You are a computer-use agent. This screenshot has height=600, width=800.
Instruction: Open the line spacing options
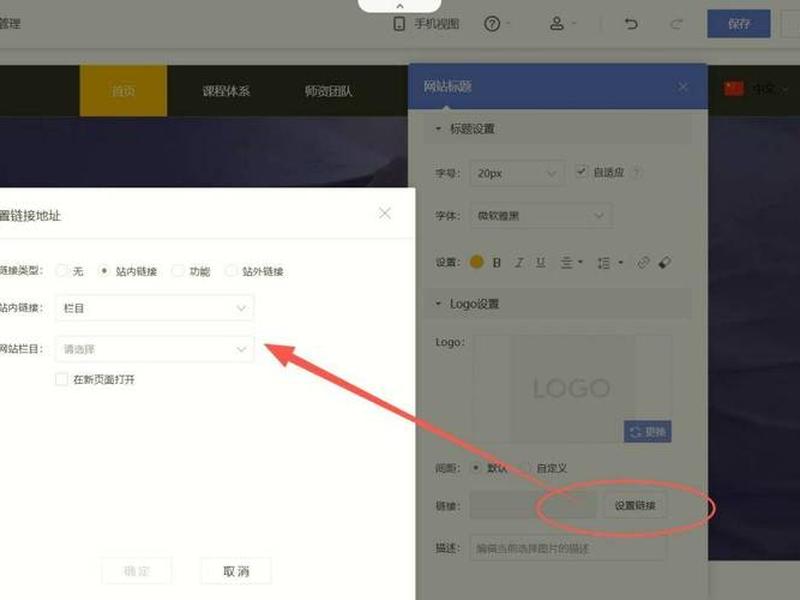click(609, 263)
